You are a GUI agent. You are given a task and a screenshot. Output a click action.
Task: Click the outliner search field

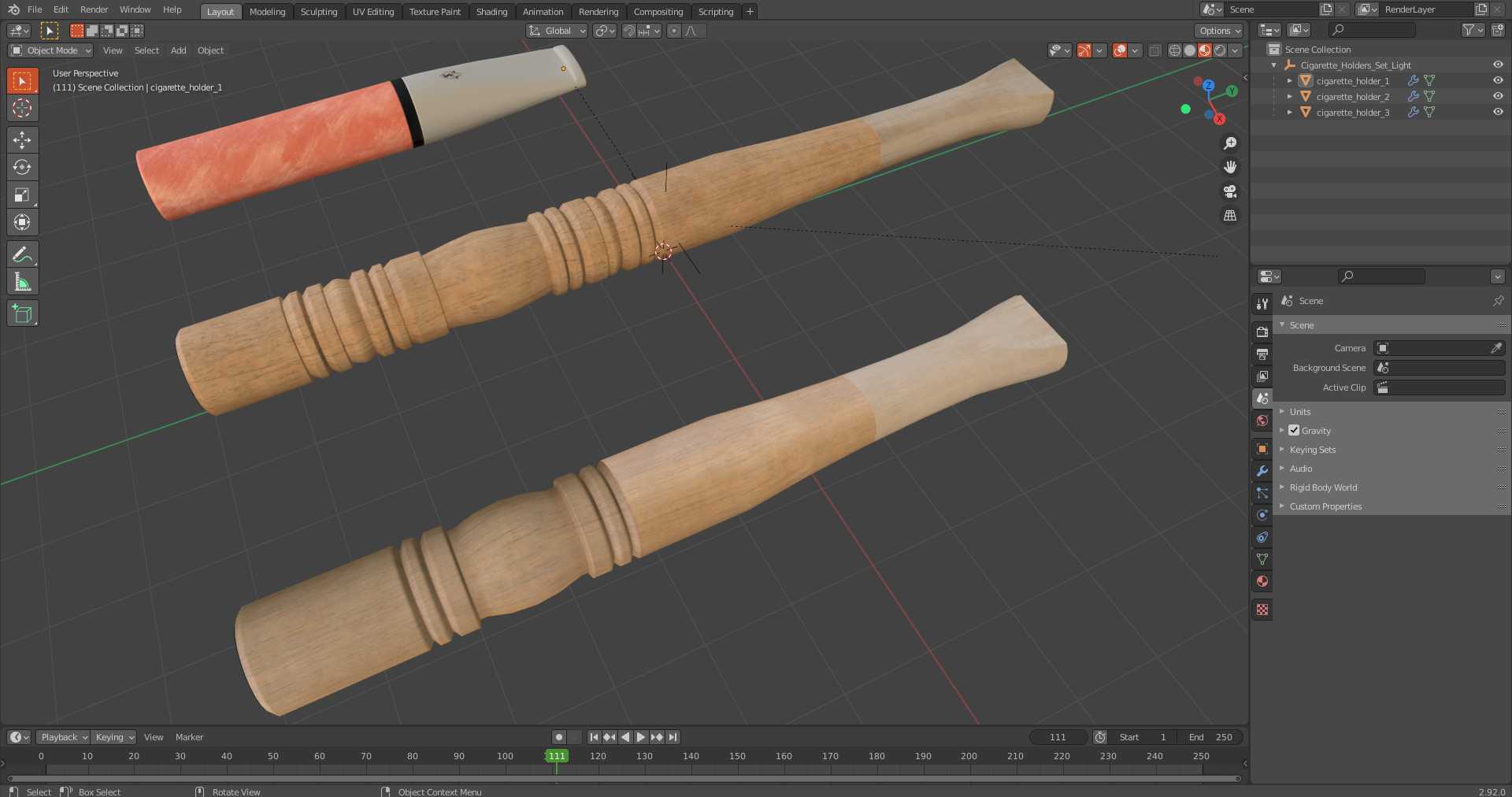click(x=1372, y=30)
